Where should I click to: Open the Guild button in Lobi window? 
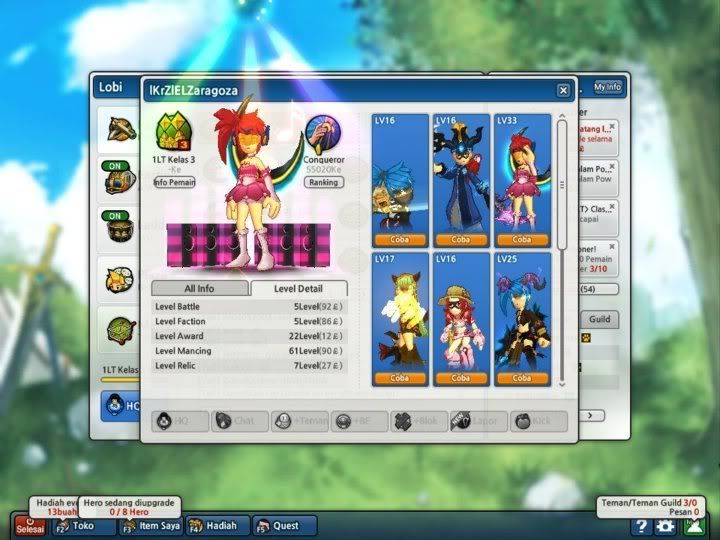(x=600, y=319)
